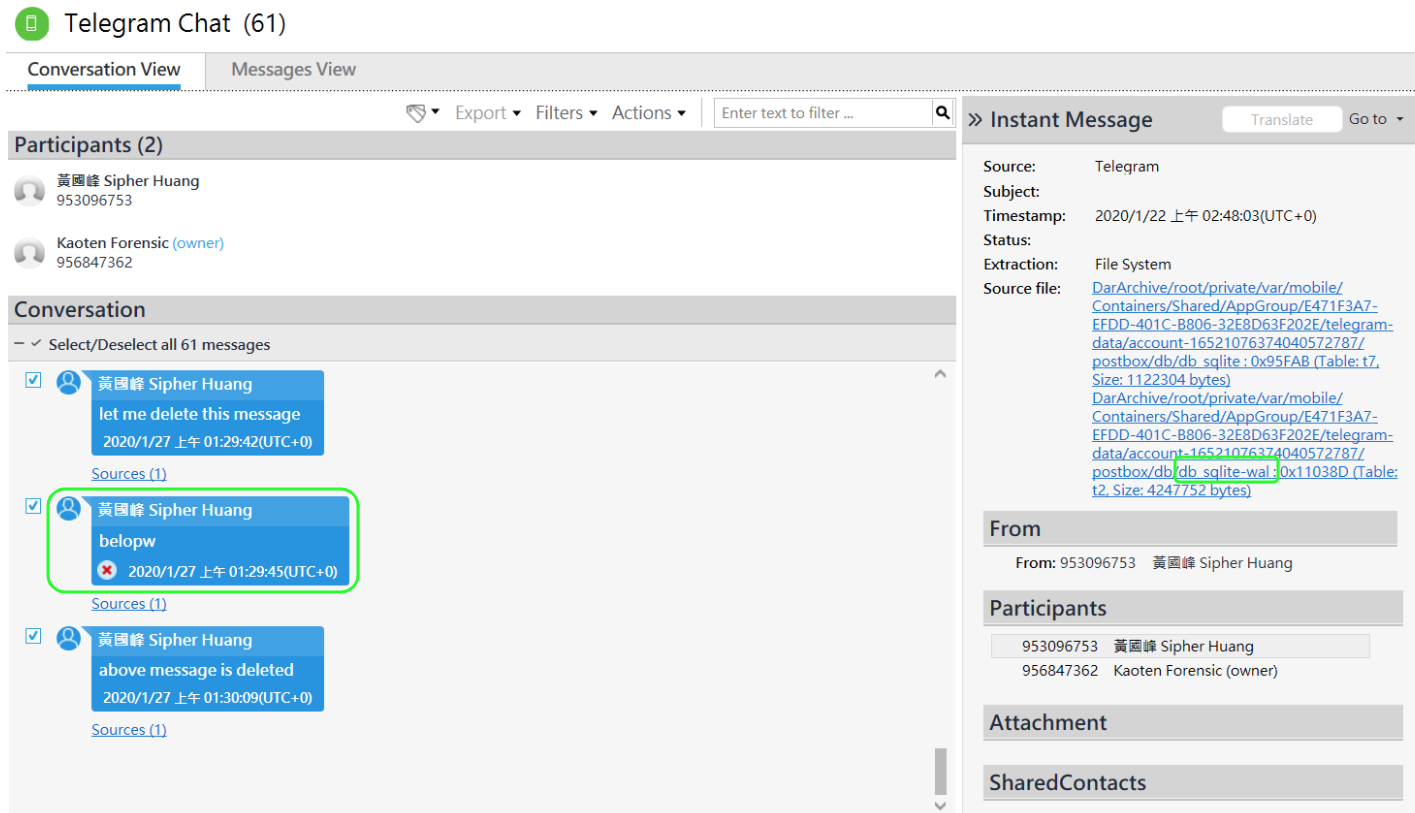Toggle checkbox for 'above message is deleted'
The image size is (1415, 813).
tap(33, 636)
